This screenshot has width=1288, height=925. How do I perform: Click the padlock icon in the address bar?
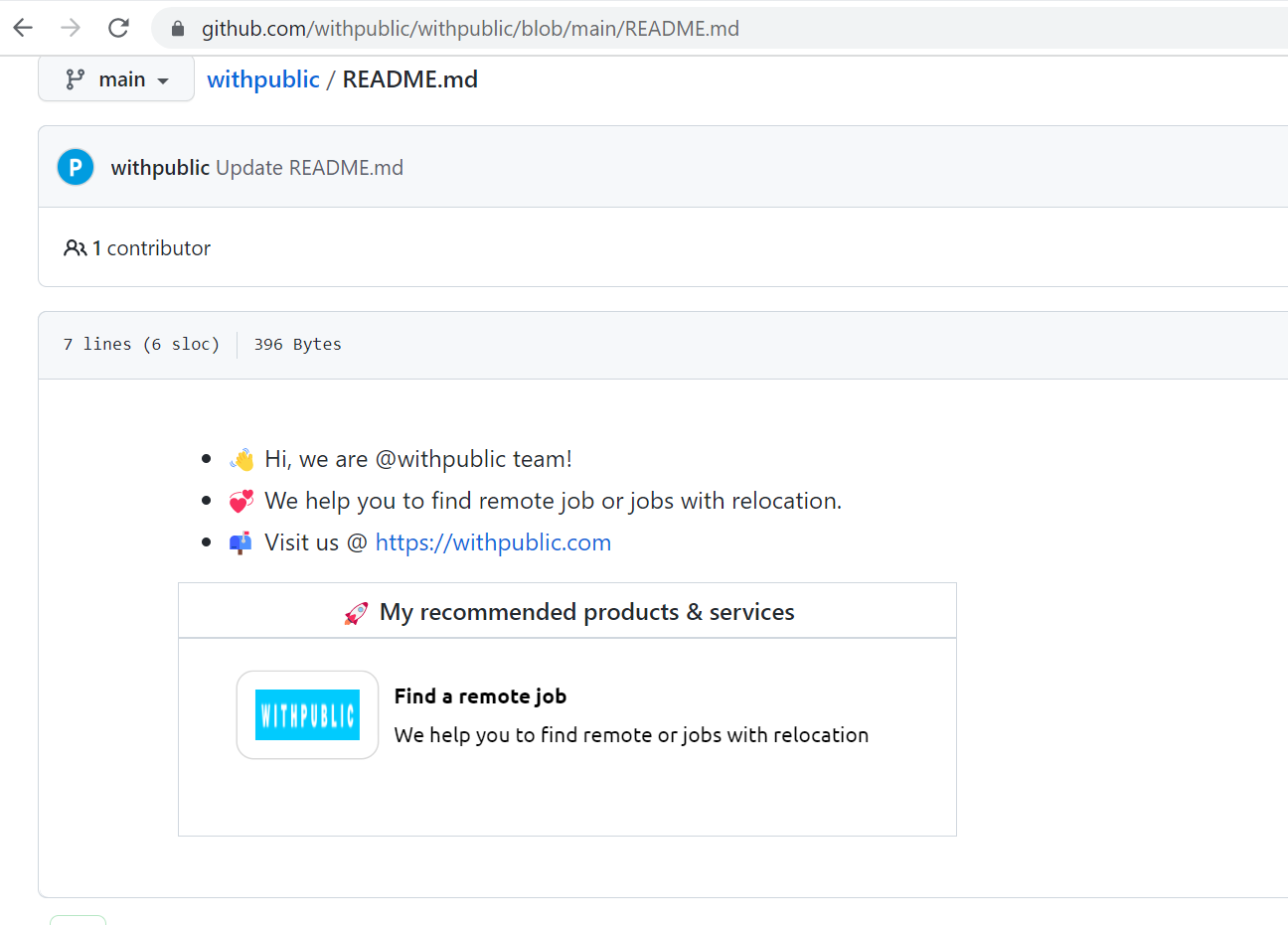tap(178, 29)
